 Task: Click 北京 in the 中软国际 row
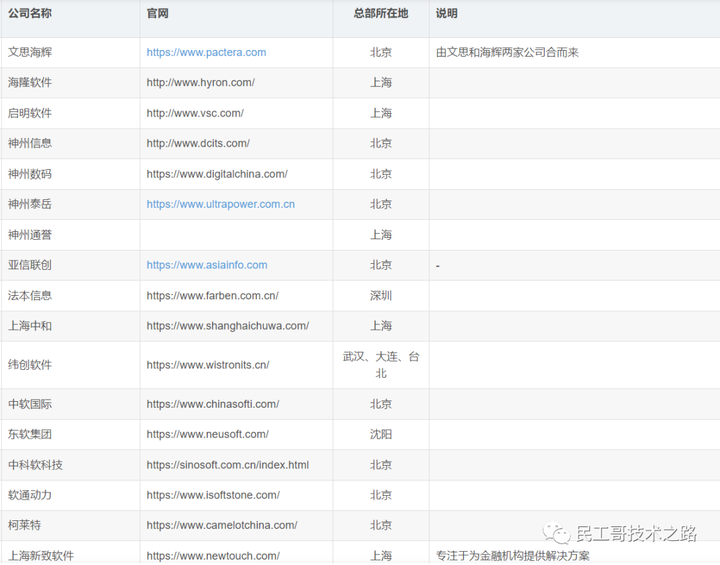click(x=381, y=404)
